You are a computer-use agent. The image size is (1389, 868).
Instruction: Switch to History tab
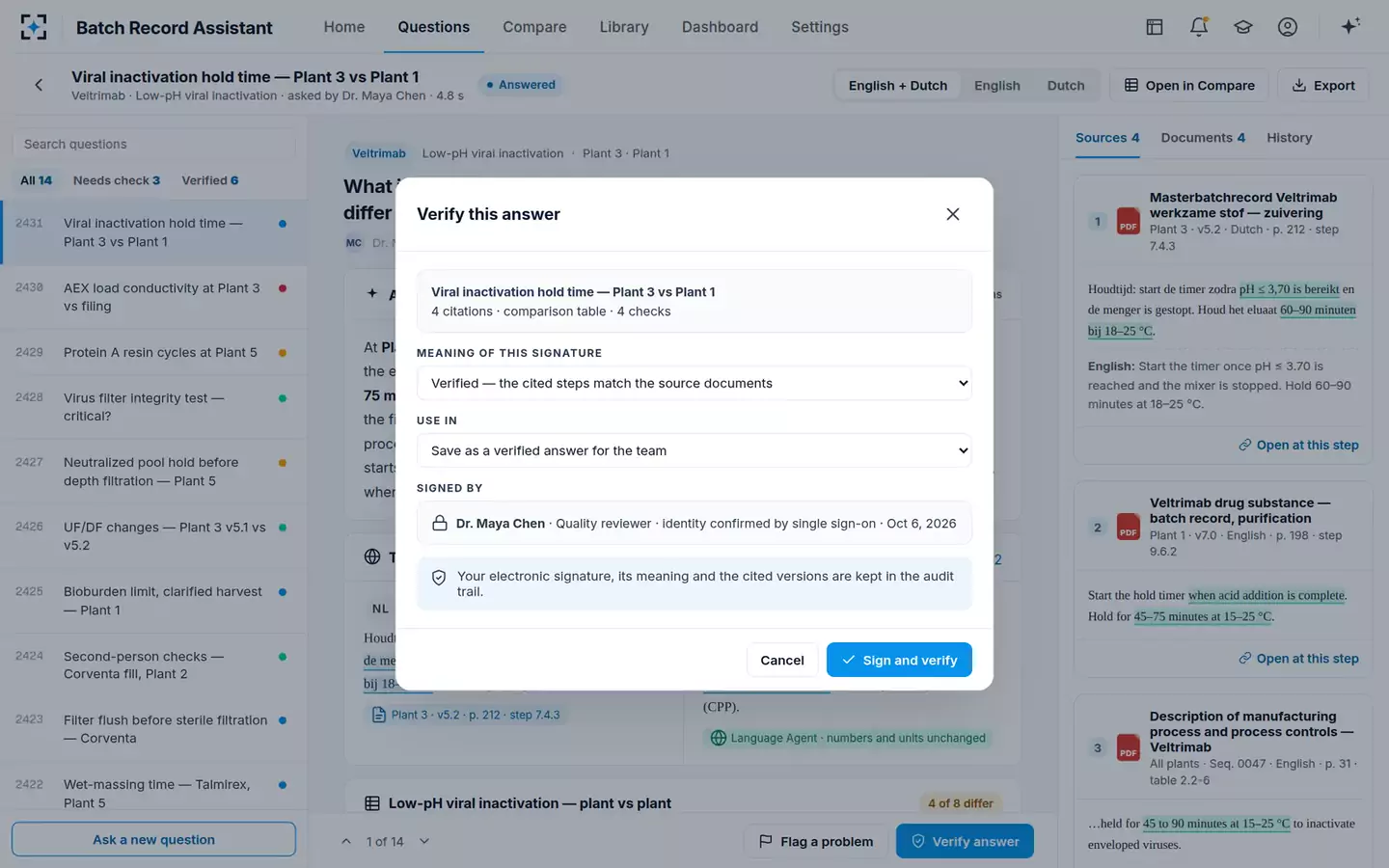(x=1290, y=138)
